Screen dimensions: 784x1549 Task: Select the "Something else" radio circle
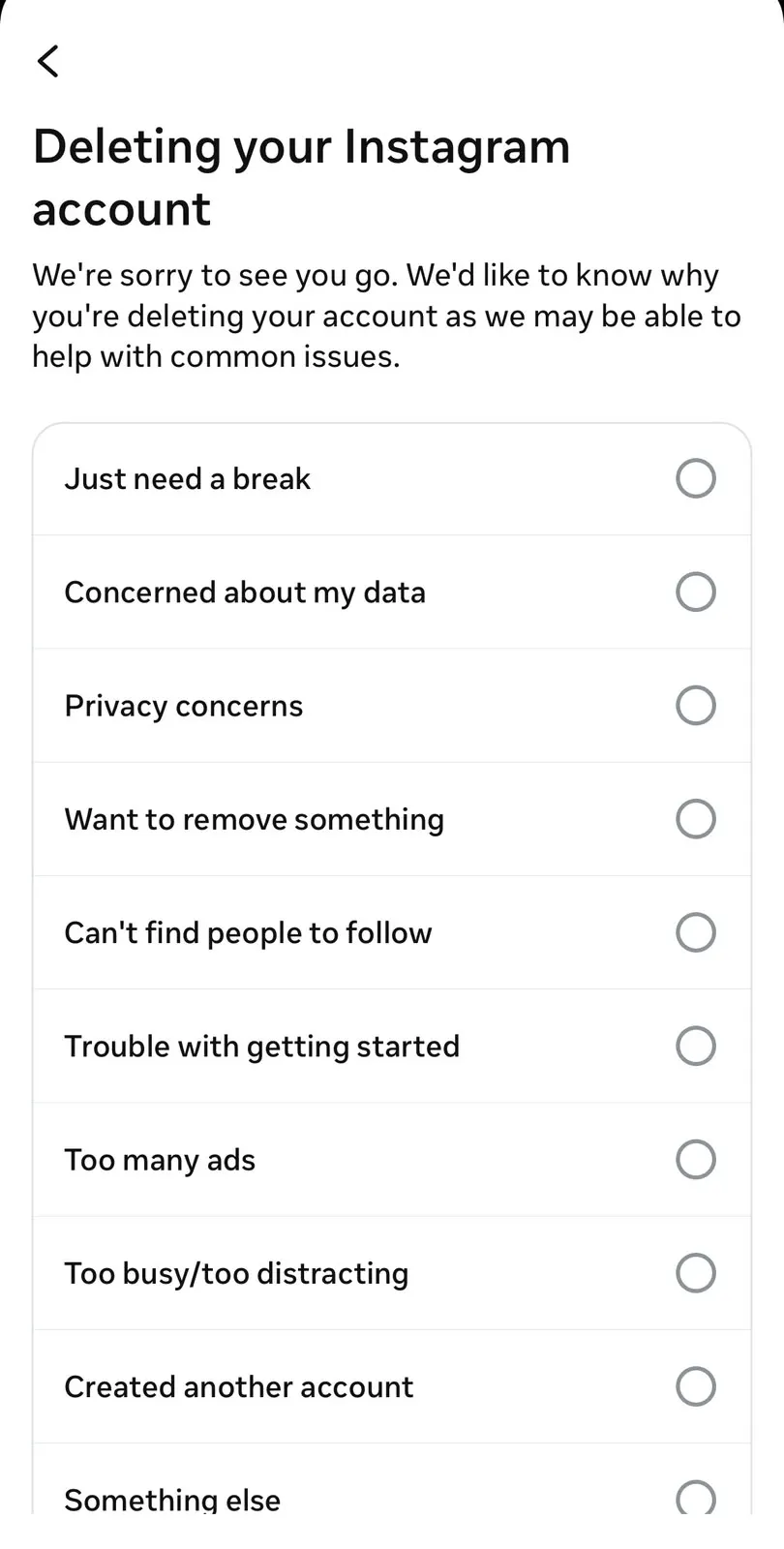pos(696,1497)
